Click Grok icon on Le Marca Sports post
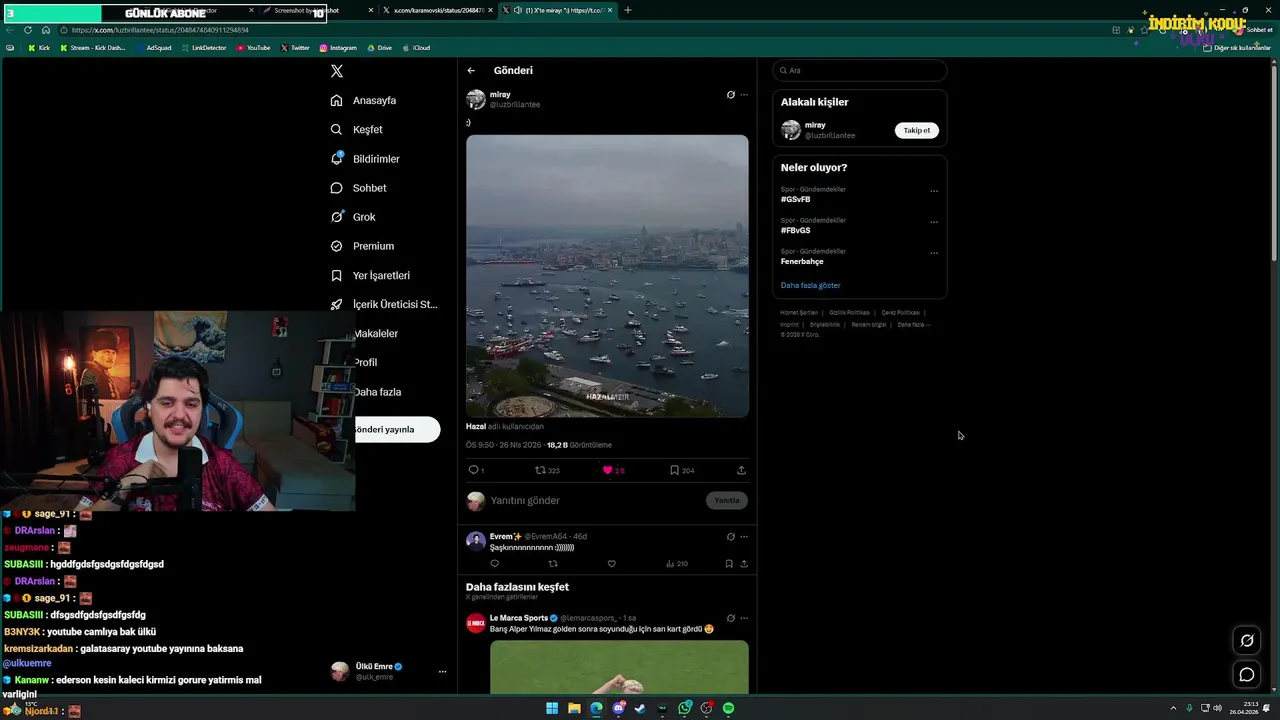 tap(731, 618)
